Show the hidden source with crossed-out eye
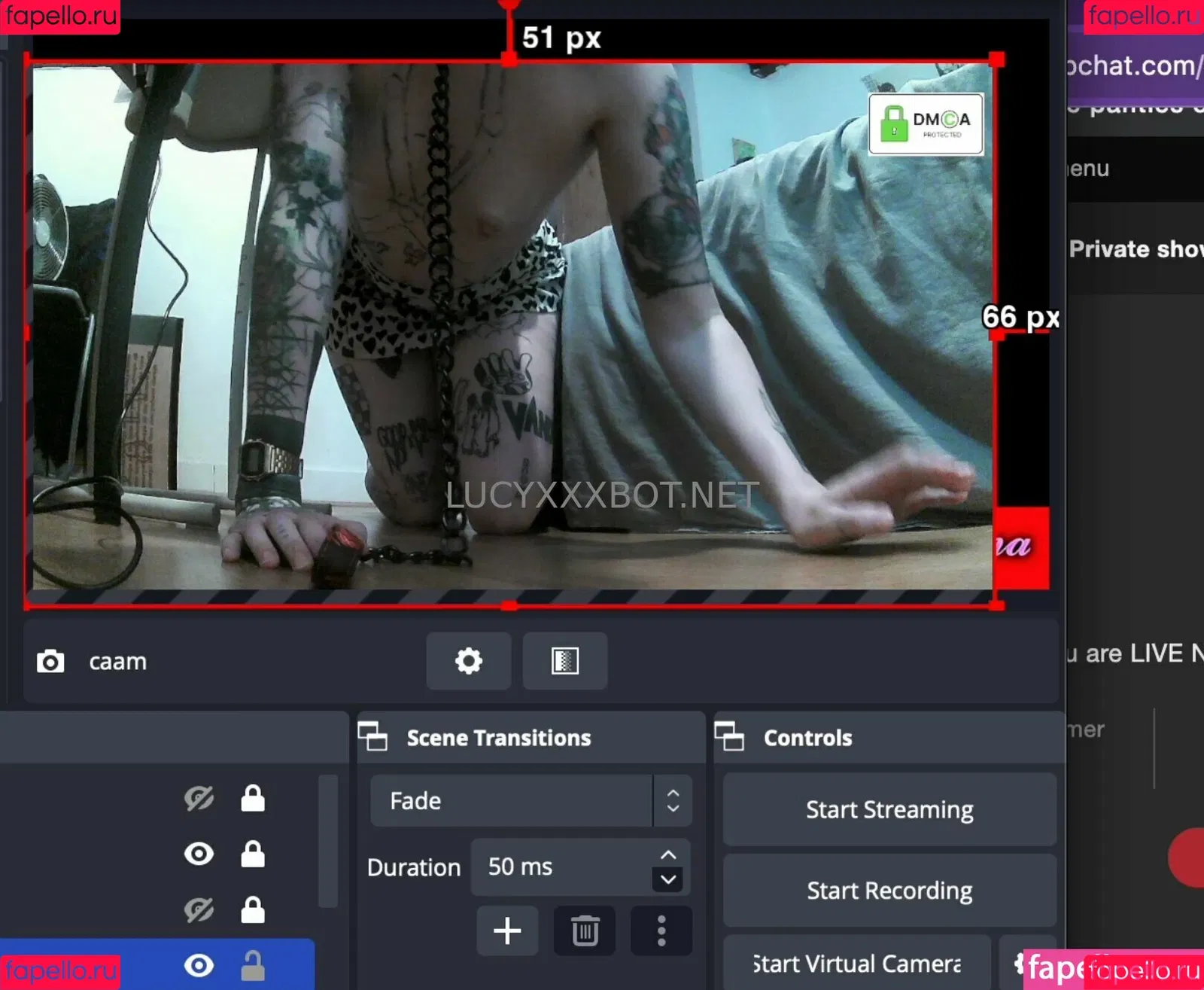 tap(199, 799)
